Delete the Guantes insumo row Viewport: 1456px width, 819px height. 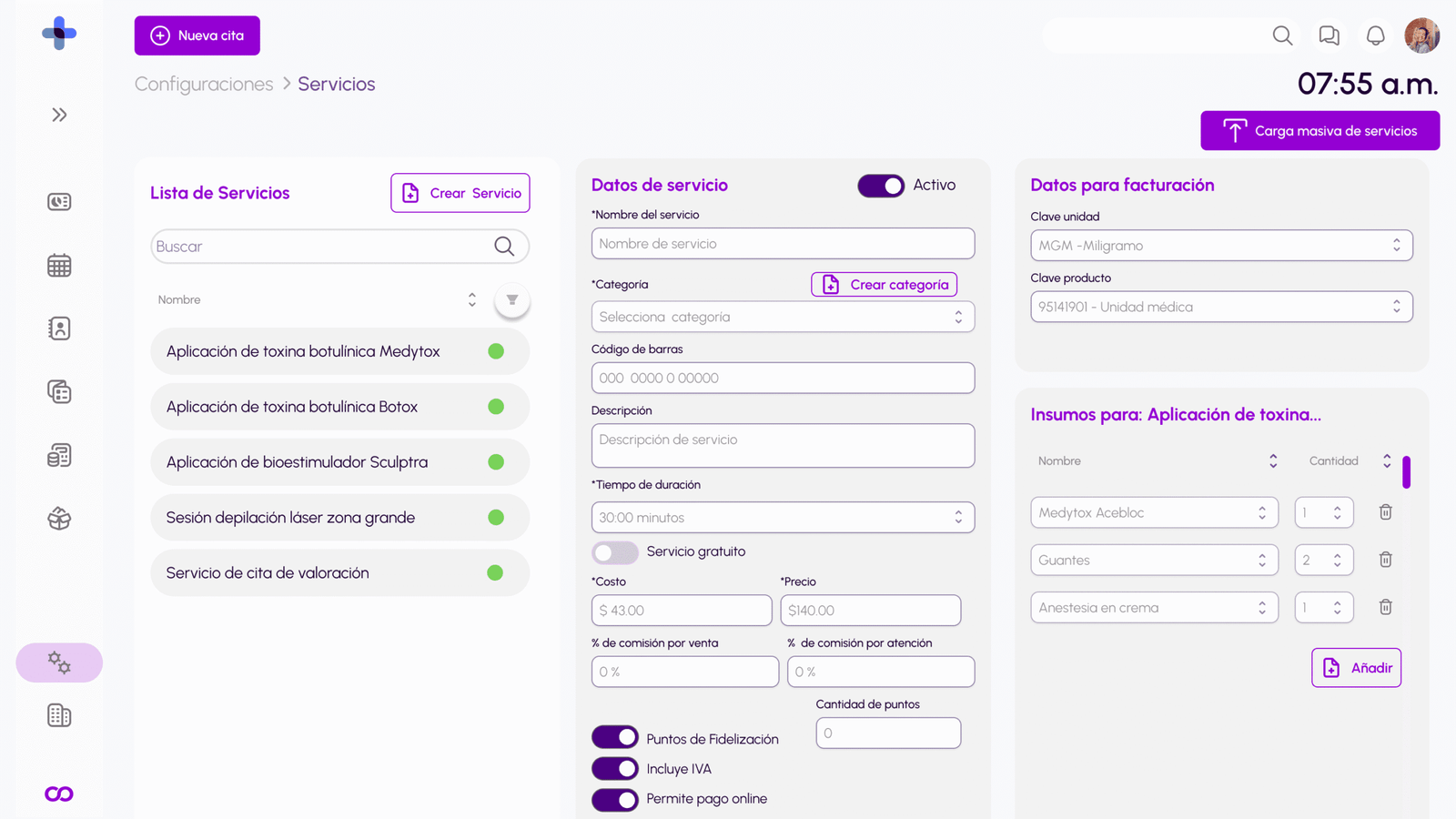tap(1385, 560)
